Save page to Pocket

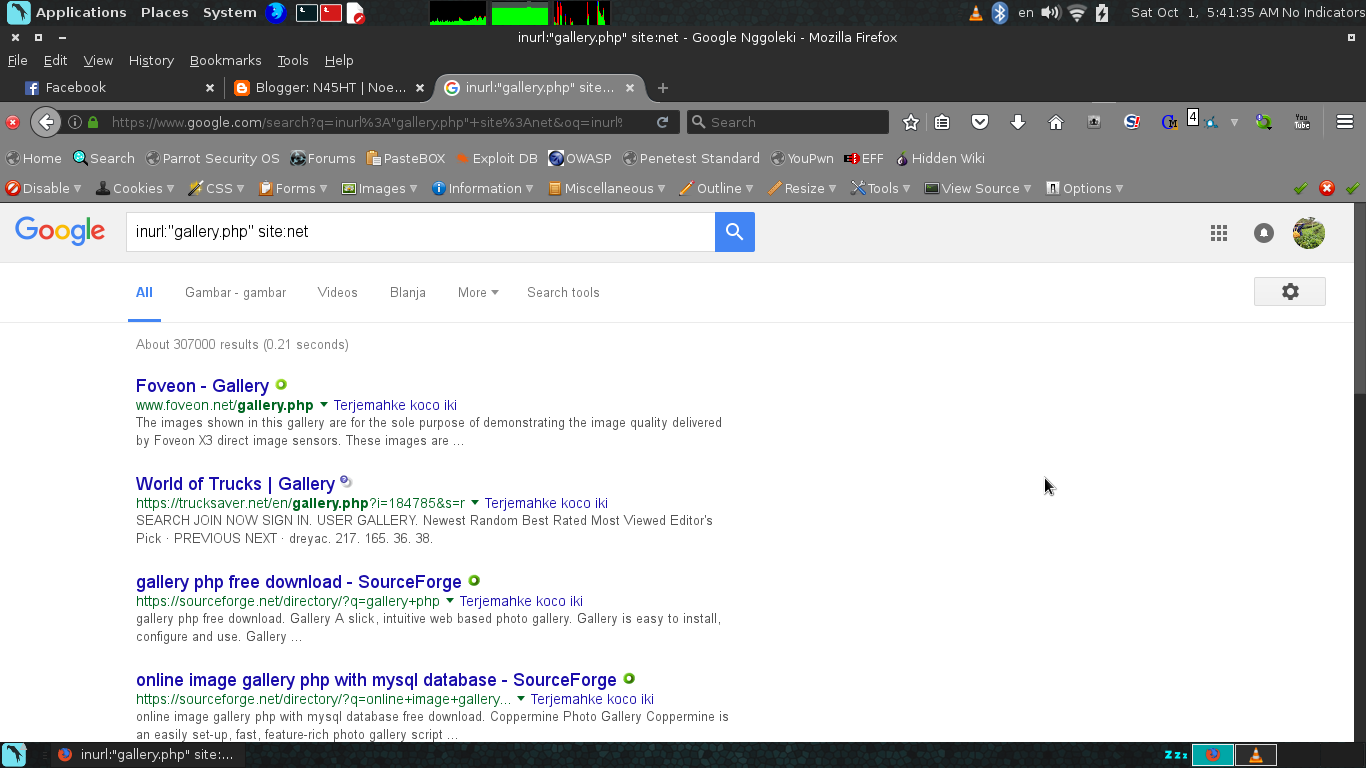tap(980, 121)
